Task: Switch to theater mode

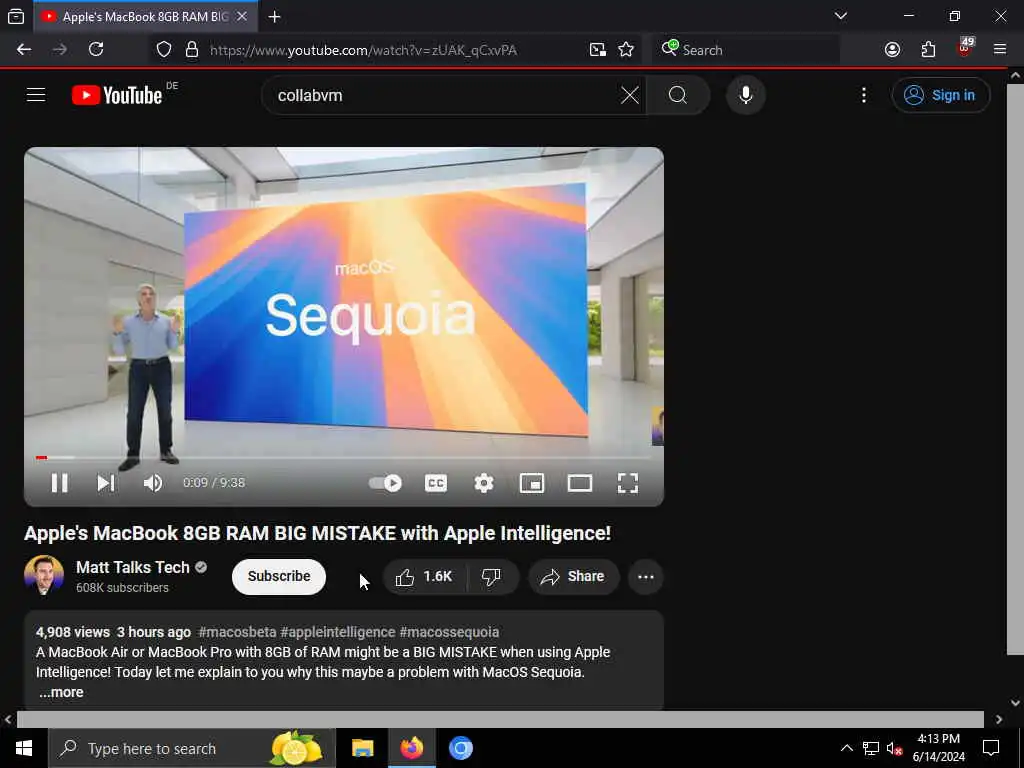Action: (580, 483)
